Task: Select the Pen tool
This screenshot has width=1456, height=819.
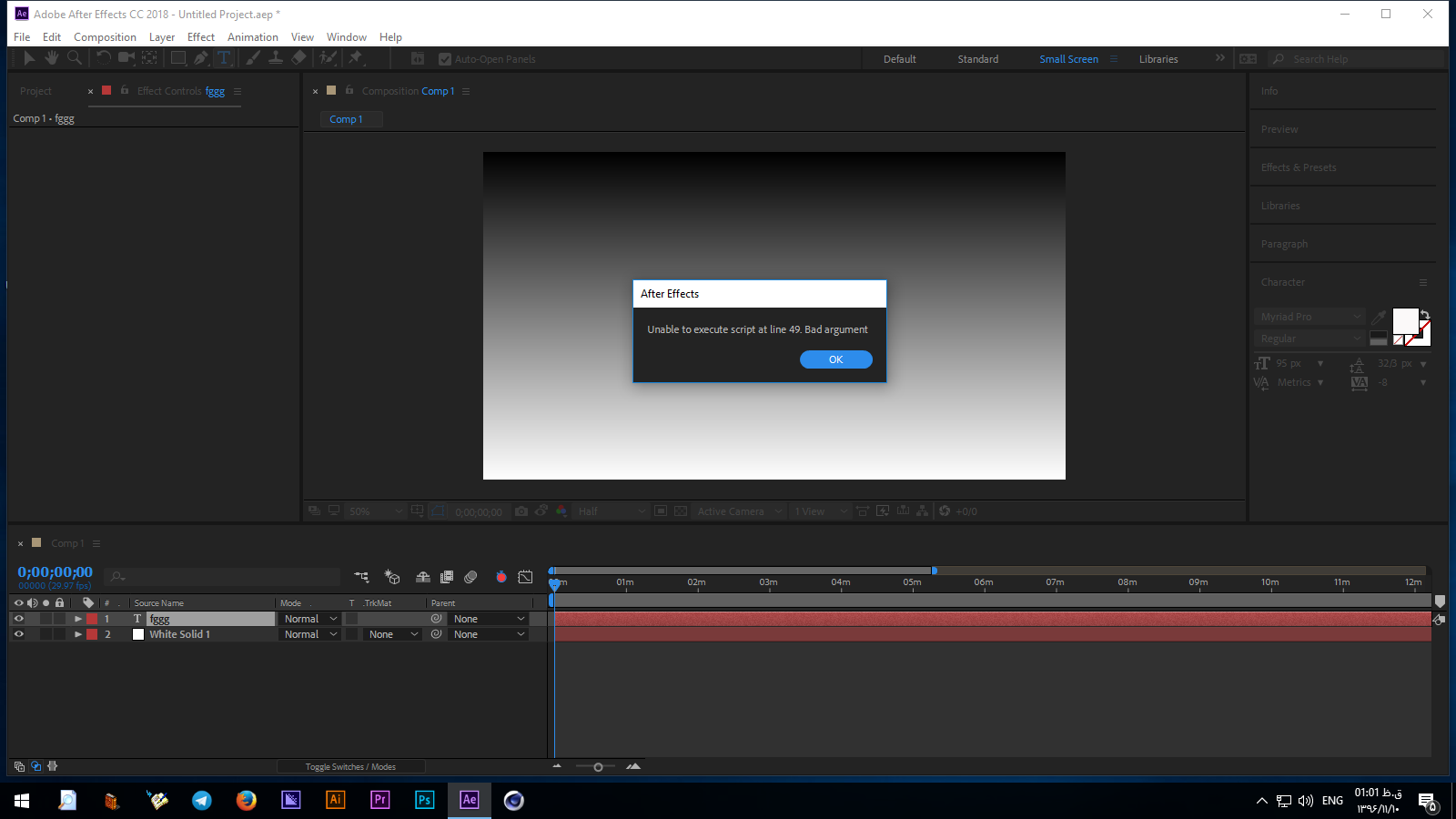Action: [x=201, y=58]
